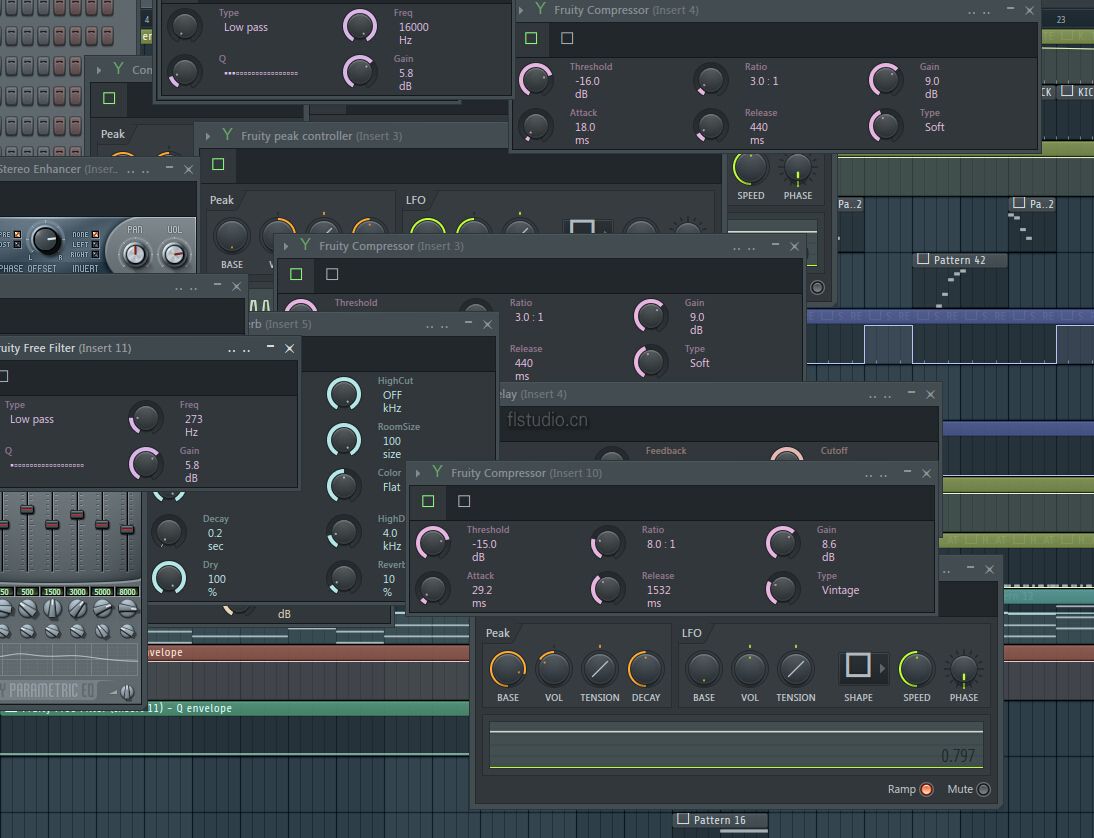Select the Pattern 16 clip in playlist
Screen dimensions: 1094x838
(718, 820)
